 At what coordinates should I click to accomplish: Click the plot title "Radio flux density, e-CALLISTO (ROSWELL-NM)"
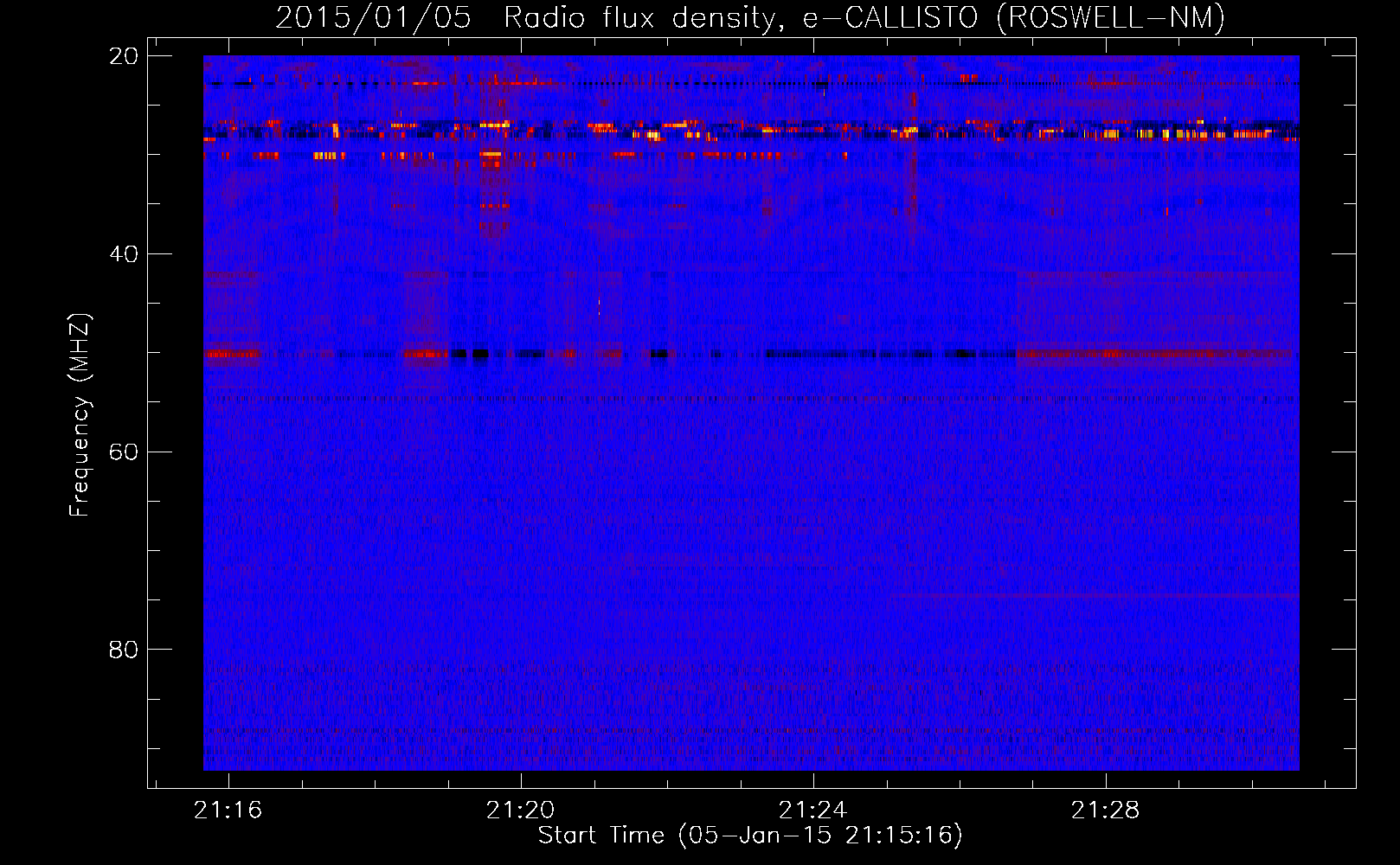point(864,17)
